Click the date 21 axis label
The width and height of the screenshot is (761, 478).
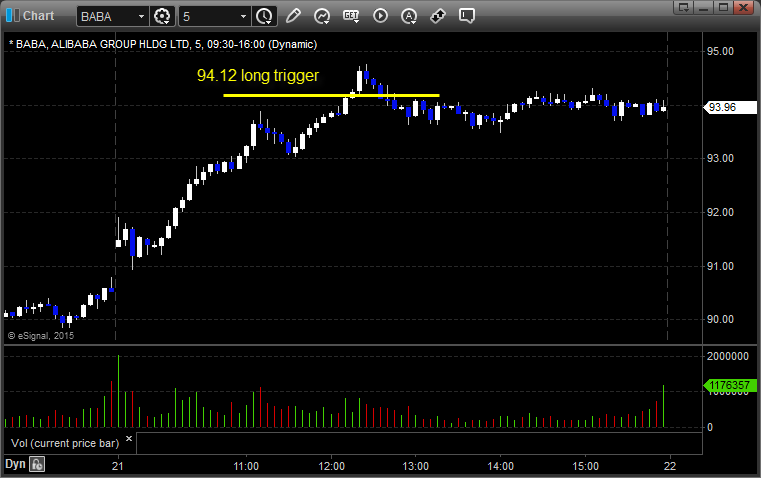click(x=117, y=466)
